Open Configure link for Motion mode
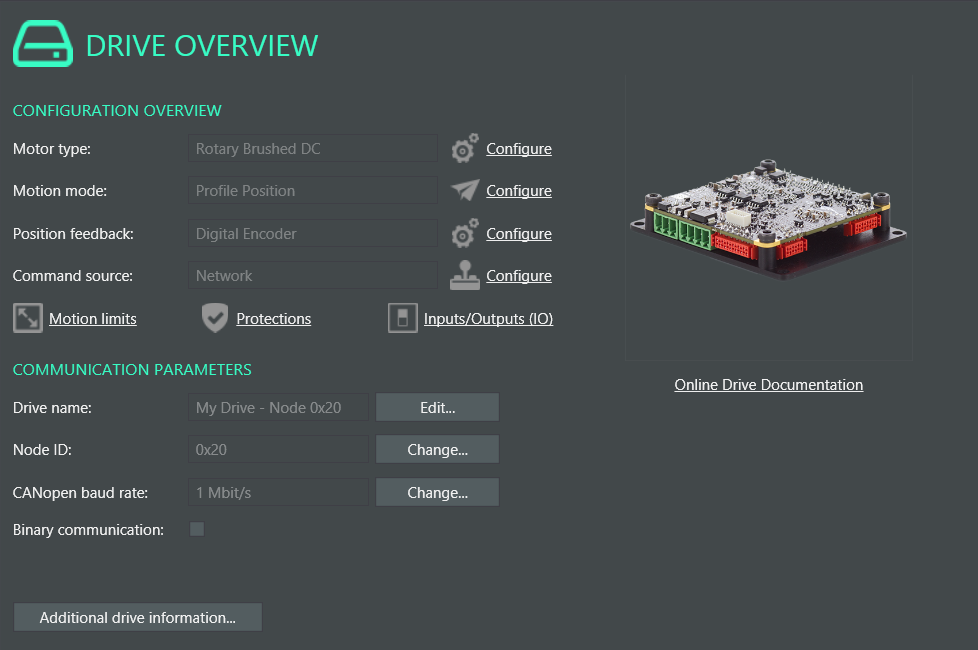 click(518, 191)
